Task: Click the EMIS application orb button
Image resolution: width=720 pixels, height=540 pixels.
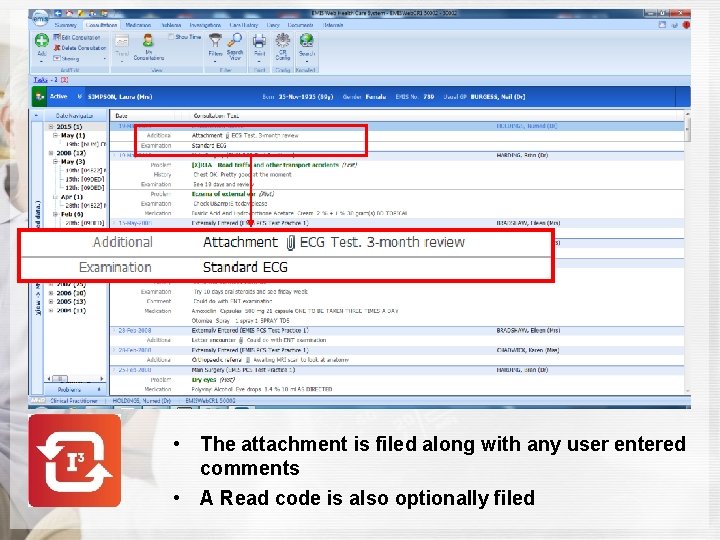Action: pos(41,17)
